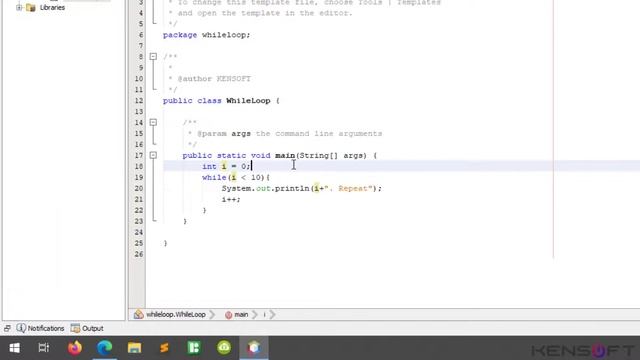640x360 pixels.
Task: Open Task View from the taskbar
Action: [x=44, y=348]
